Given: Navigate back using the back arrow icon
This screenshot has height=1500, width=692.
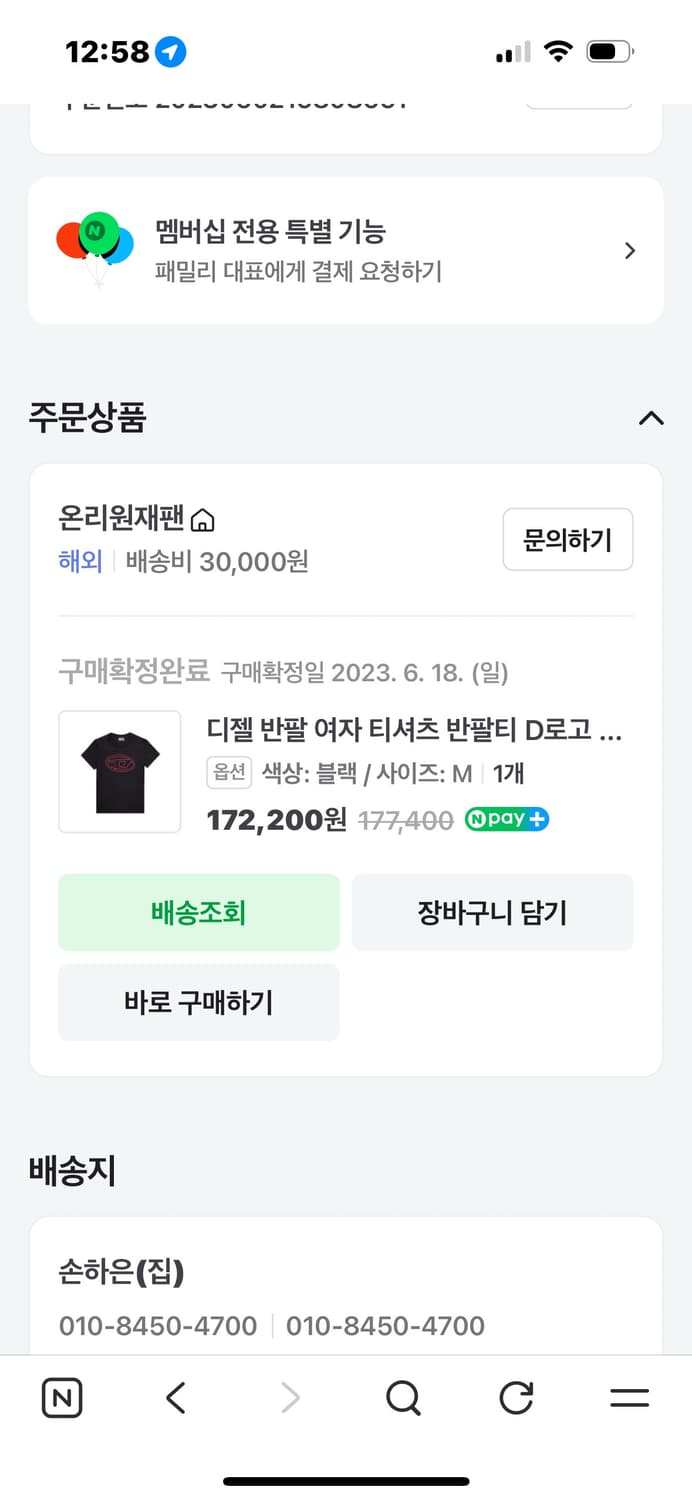Looking at the screenshot, I should click(175, 1398).
